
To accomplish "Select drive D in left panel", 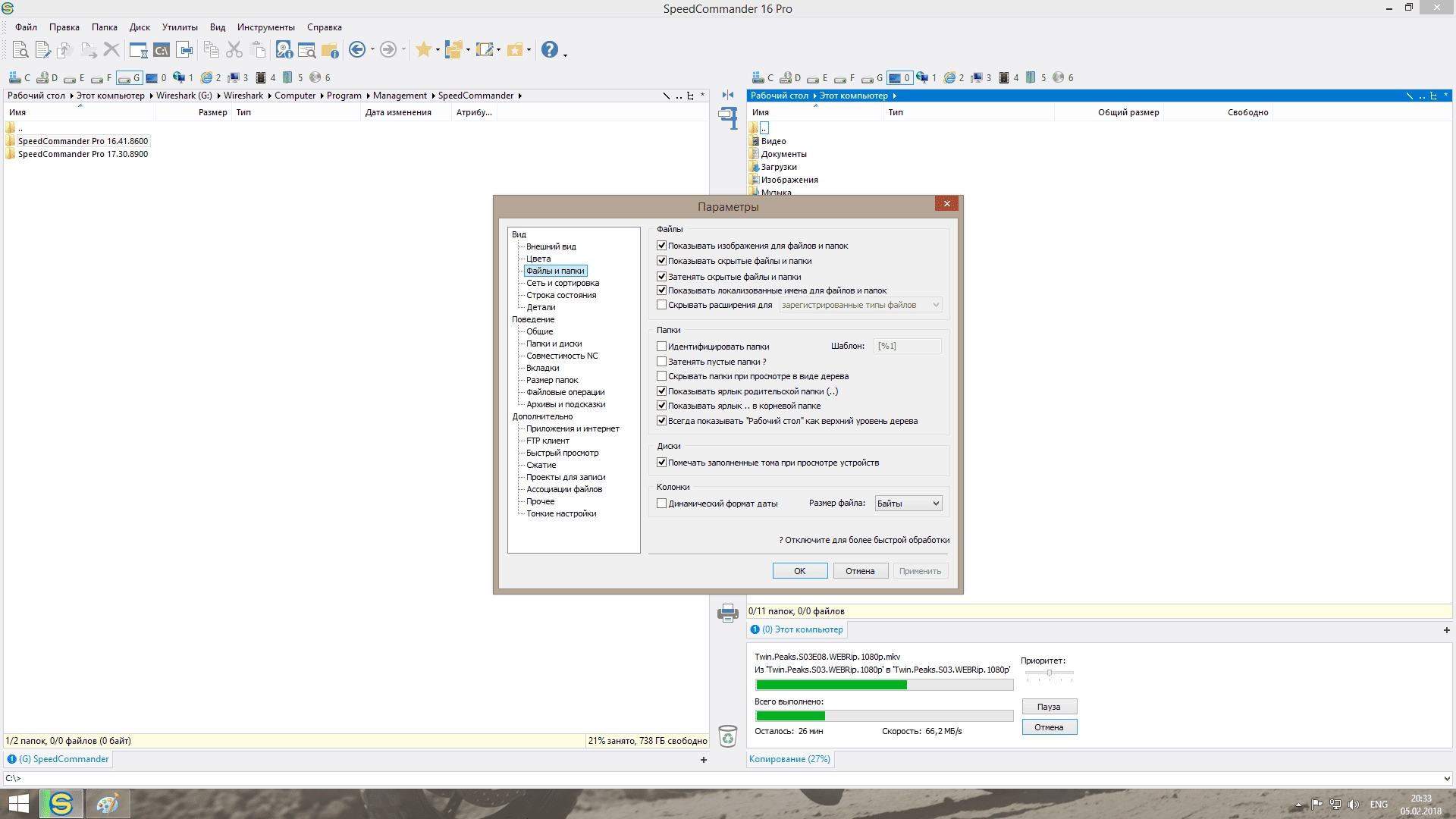I will pyautogui.click(x=48, y=77).
